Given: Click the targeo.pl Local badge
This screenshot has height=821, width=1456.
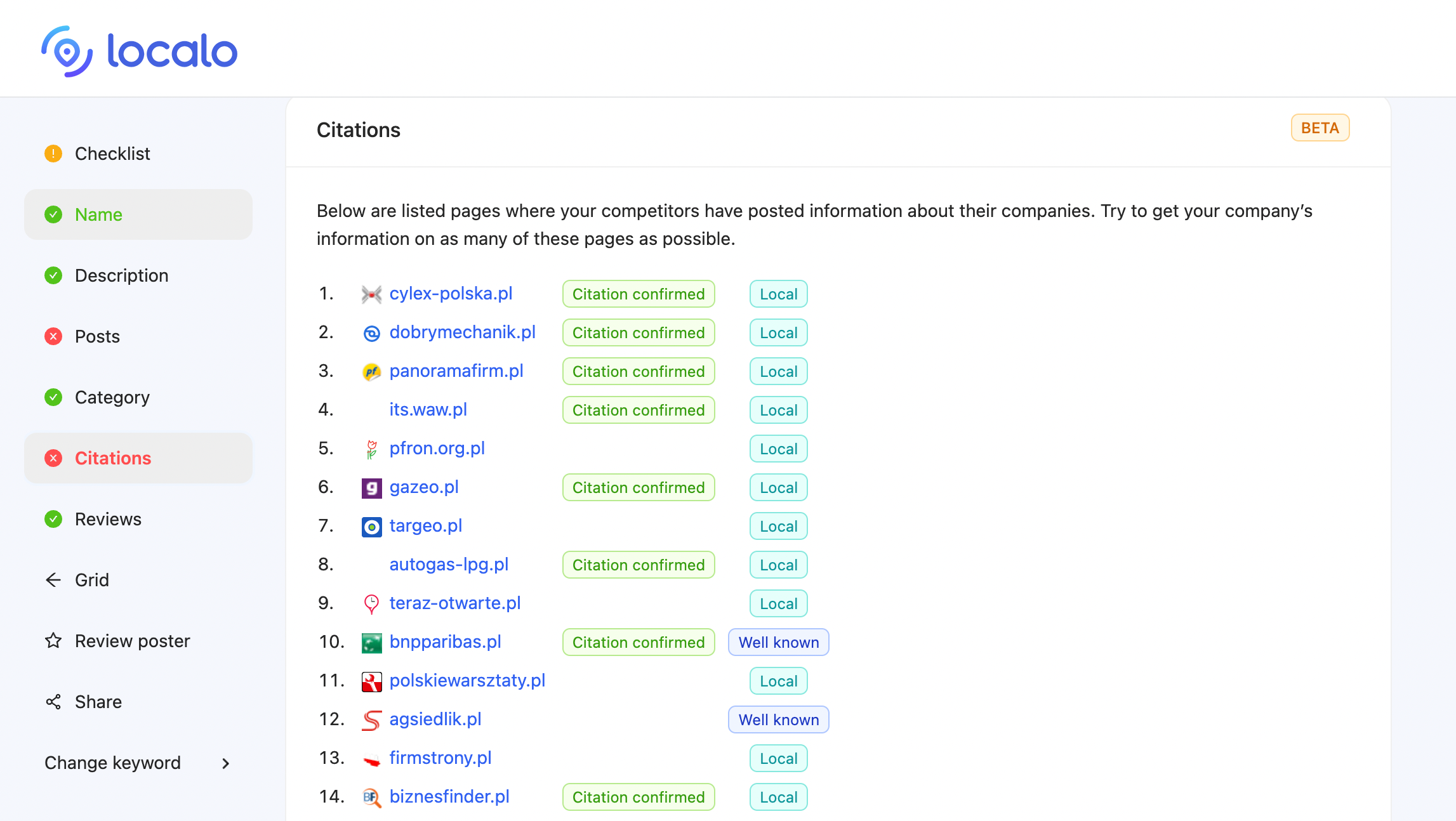Looking at the screenshot, I should pyautogui.click(x=778, y=526).
